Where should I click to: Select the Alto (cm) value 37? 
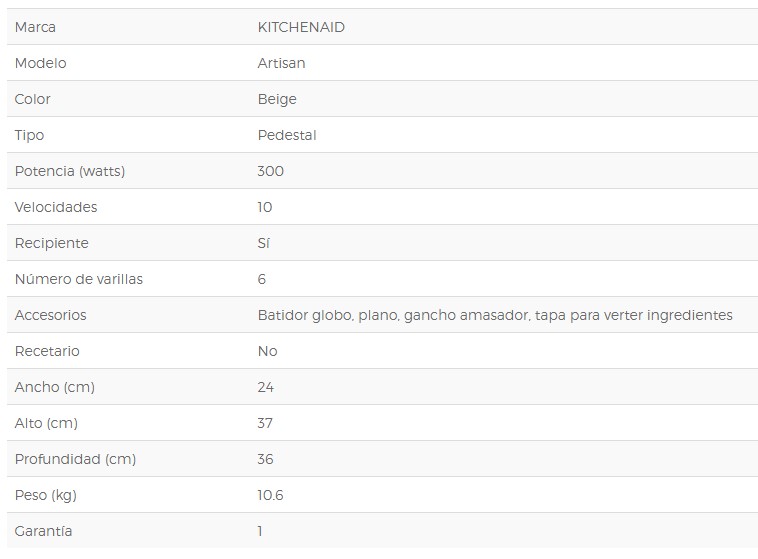tap(265, 423)
